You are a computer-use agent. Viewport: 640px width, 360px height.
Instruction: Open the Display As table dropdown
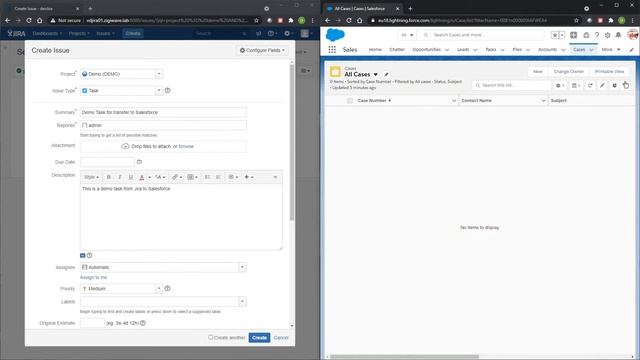tap(576, 85)
